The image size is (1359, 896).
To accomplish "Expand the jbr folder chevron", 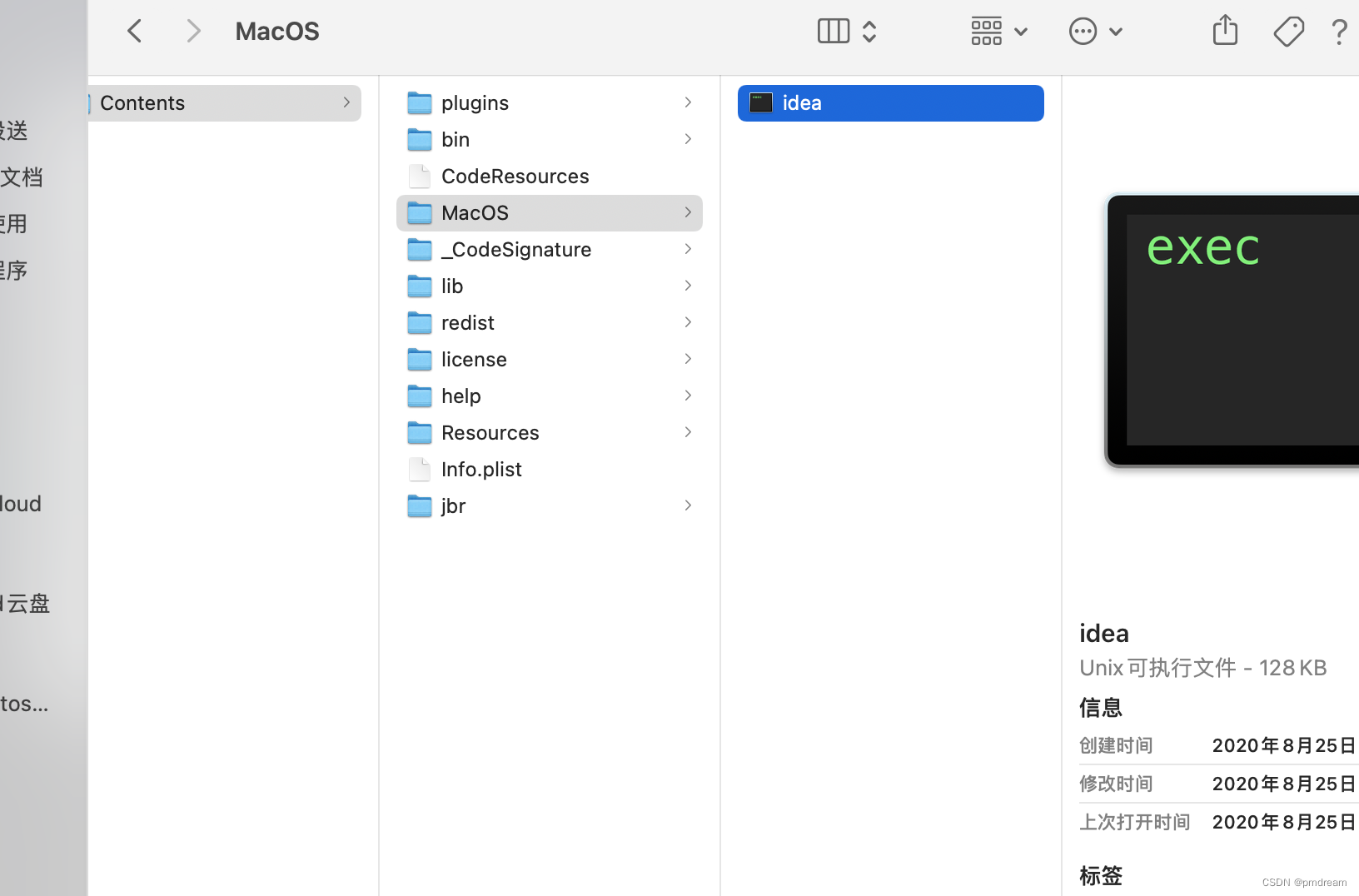I will click(688, 505).
